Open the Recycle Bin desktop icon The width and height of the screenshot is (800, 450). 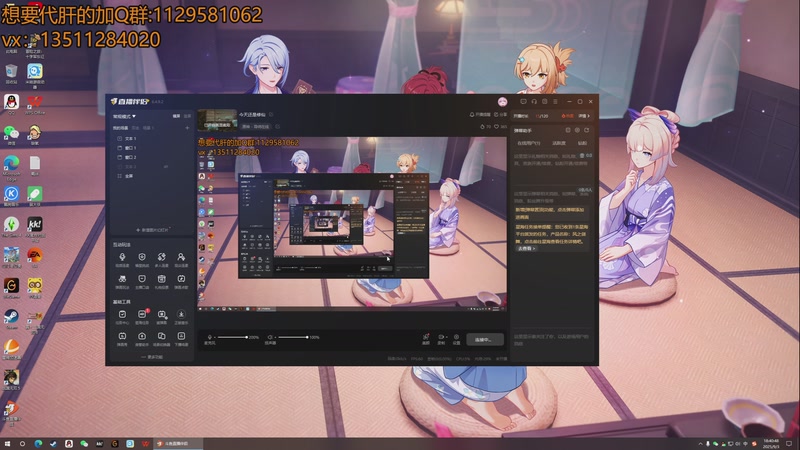[x=11, y=73]
